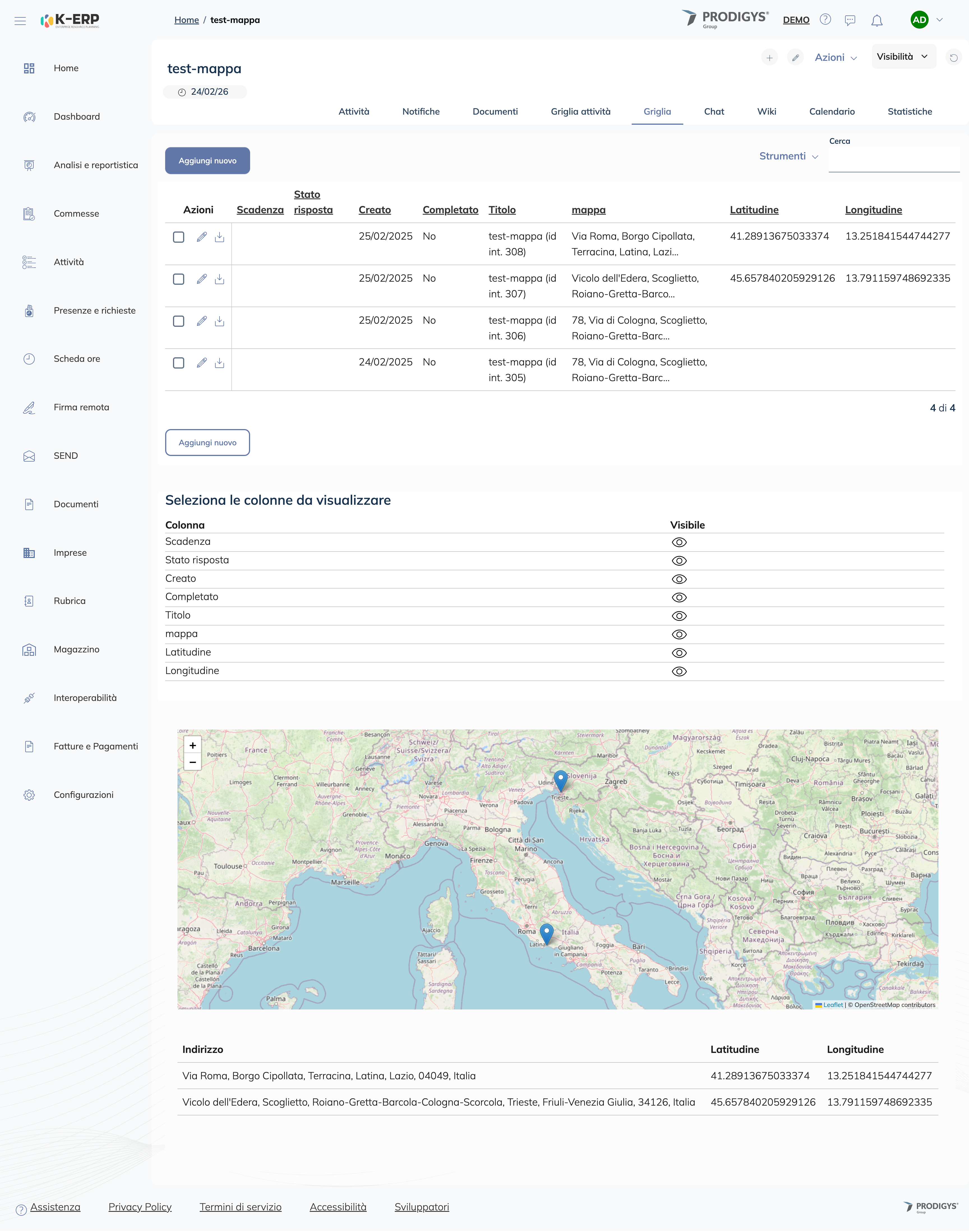
Task: Edit the row with id int. 308
Action: 201,237
